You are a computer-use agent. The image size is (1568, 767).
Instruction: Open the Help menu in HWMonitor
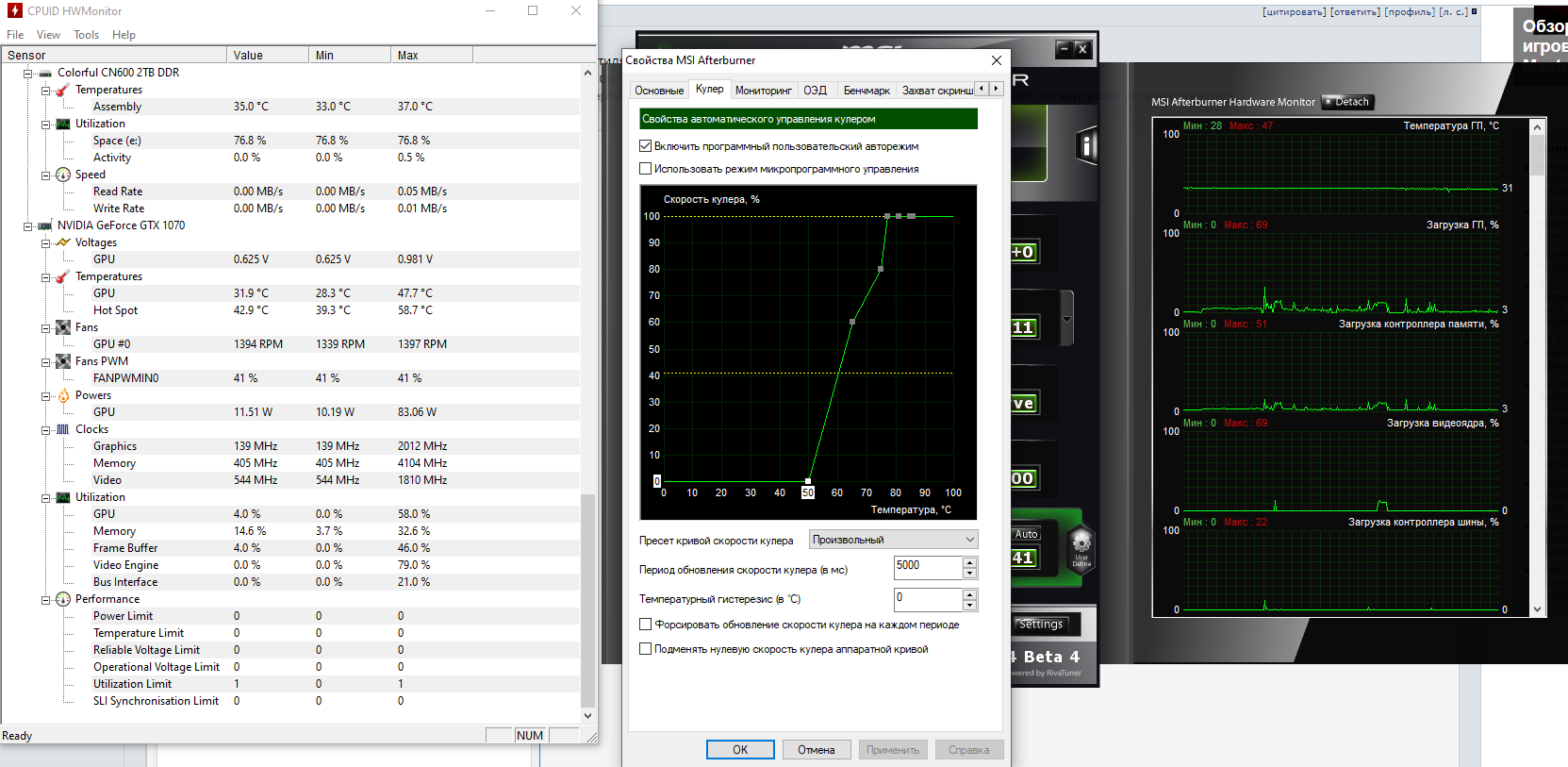[x=124, y=35]
